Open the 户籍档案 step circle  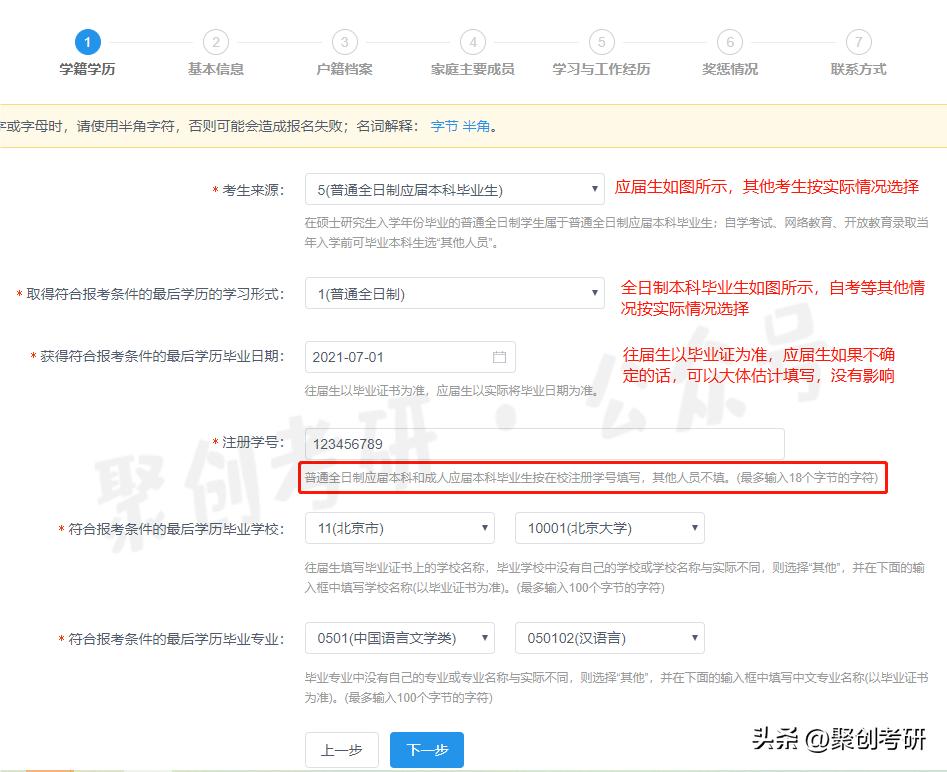pyautogui.click(x=344, y=42)
